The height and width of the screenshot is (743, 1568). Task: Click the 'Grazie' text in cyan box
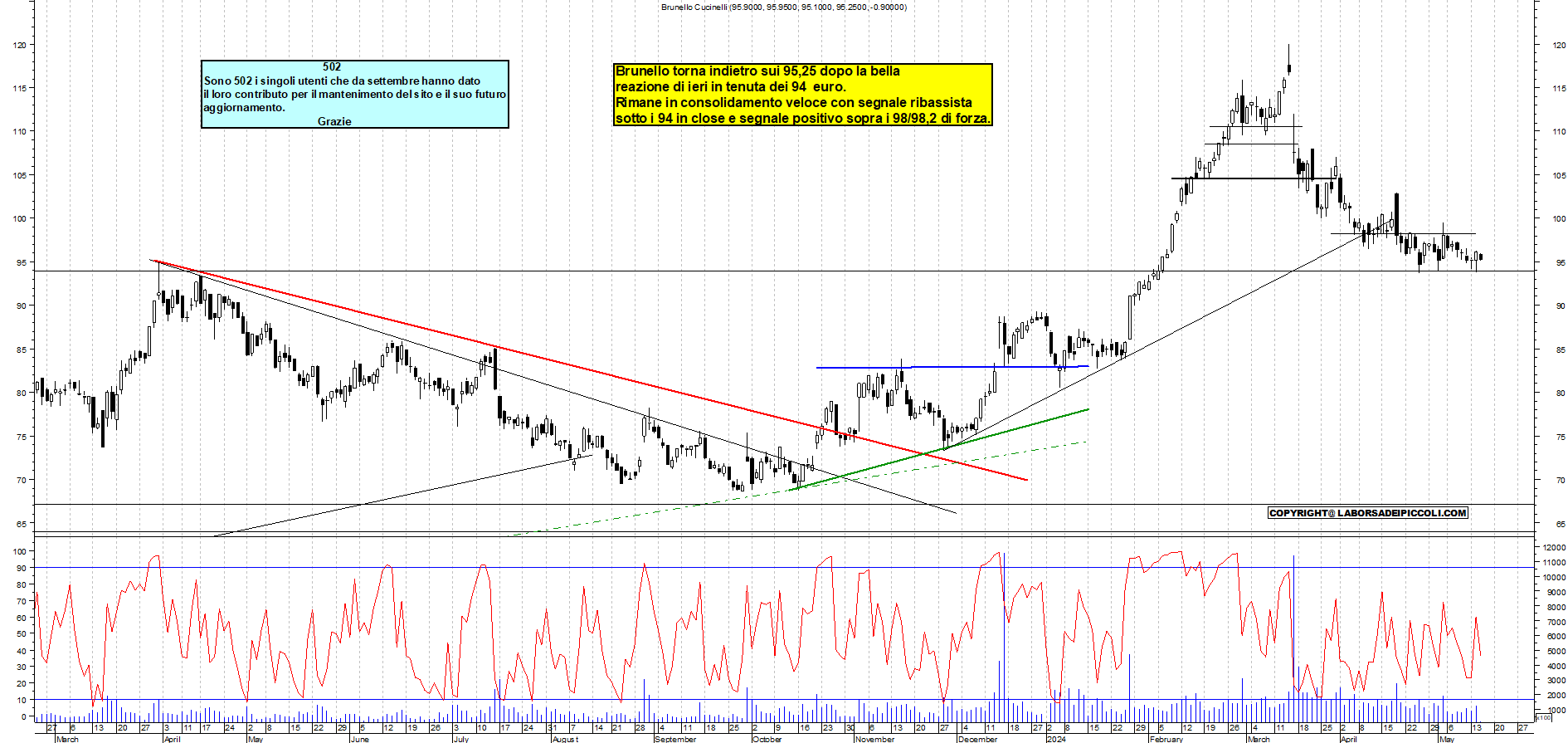point(334,121)
